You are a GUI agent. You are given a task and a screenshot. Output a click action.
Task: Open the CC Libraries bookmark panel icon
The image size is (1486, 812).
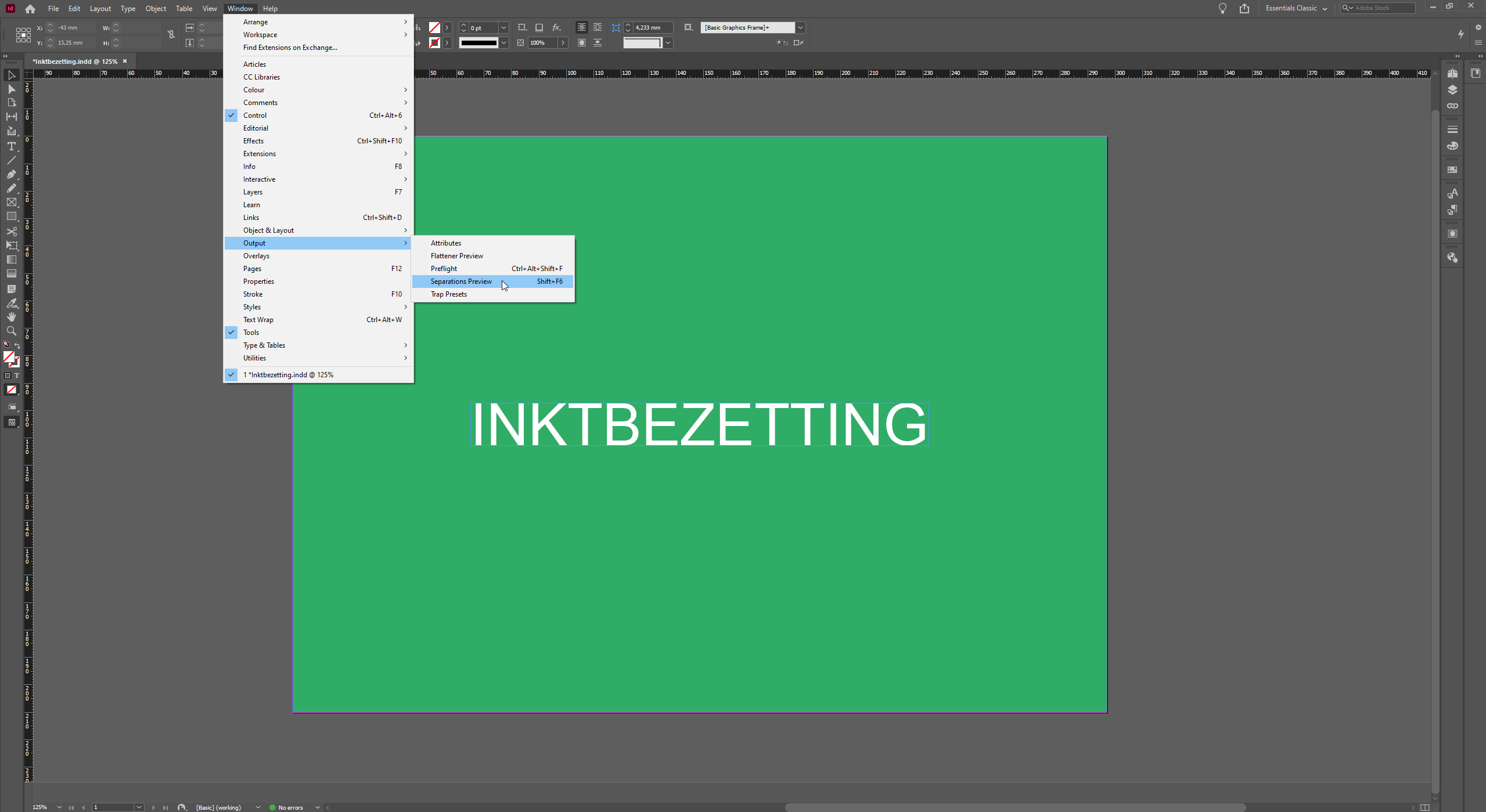(x=1476, y=73)
